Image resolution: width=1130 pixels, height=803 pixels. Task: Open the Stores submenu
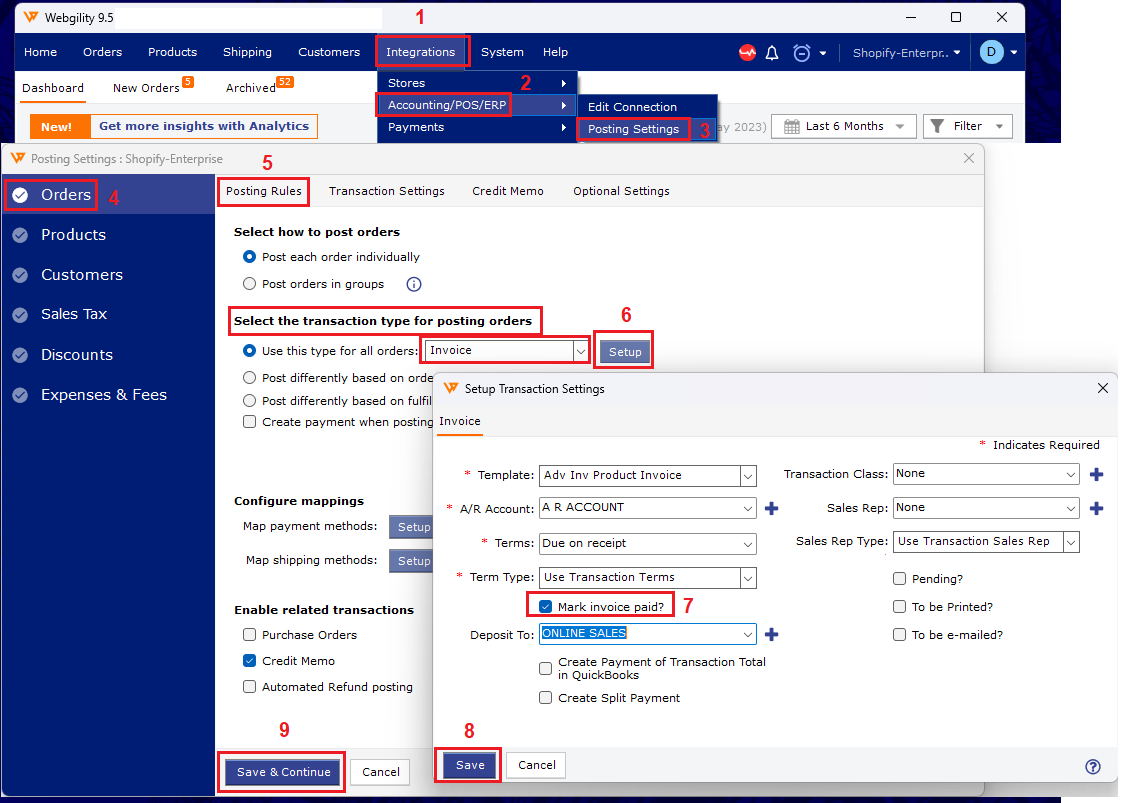(476, 83)
